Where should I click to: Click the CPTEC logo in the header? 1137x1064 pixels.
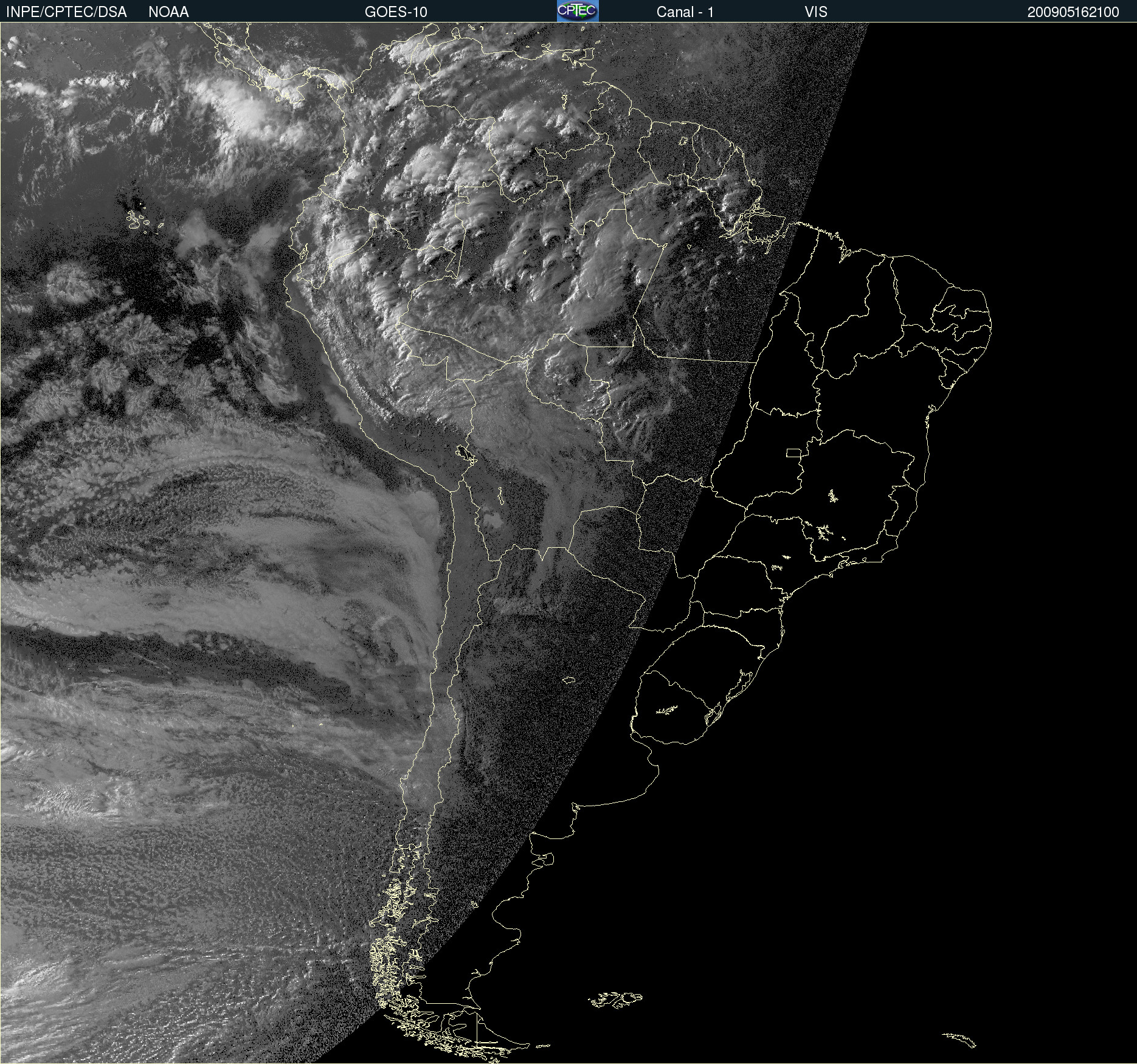pos(578,11)
